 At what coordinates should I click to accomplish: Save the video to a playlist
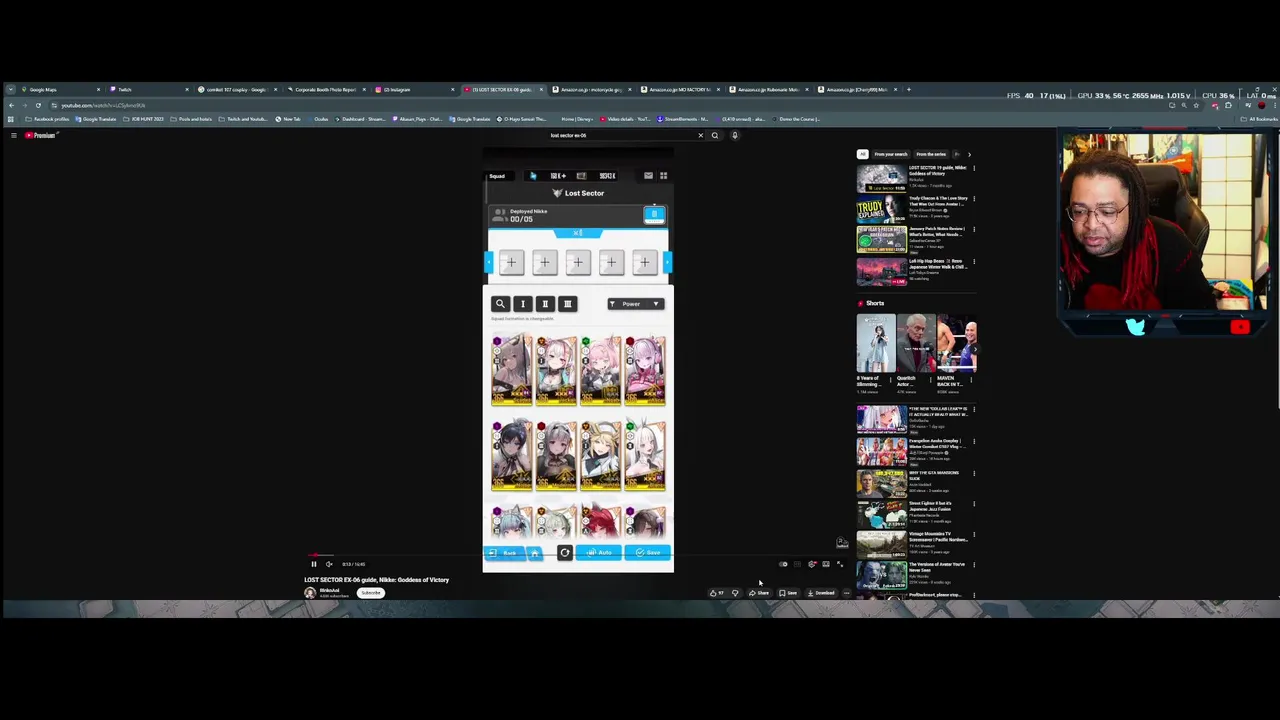point(788,593)
